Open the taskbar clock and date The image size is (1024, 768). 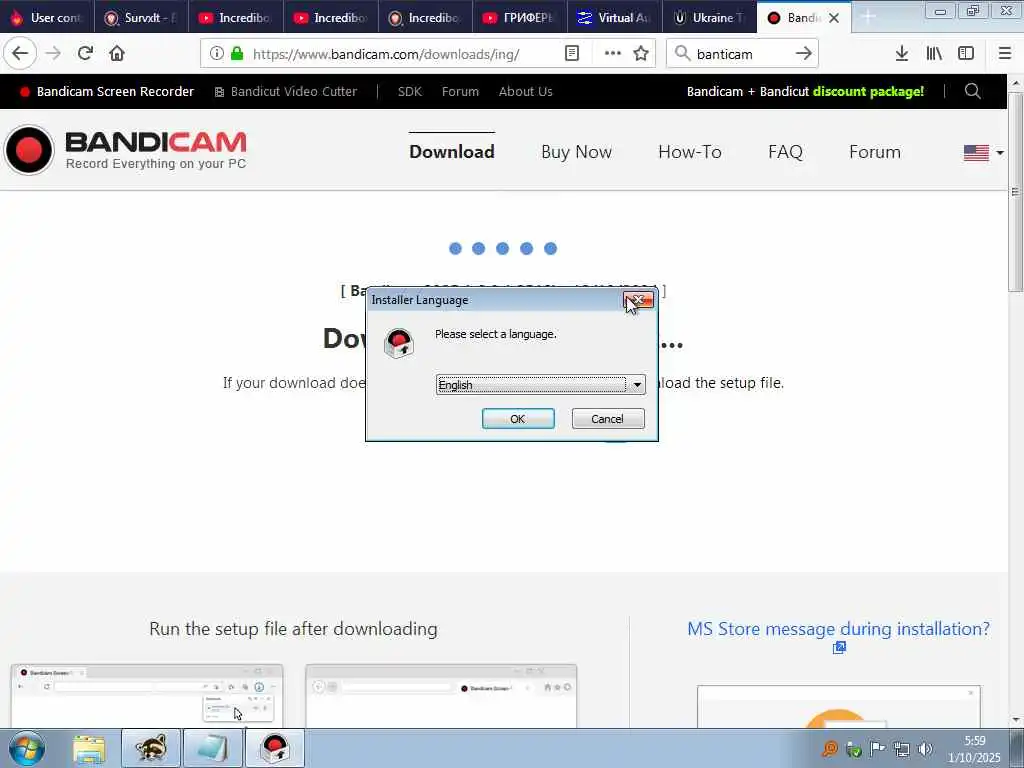click(974, 749)
